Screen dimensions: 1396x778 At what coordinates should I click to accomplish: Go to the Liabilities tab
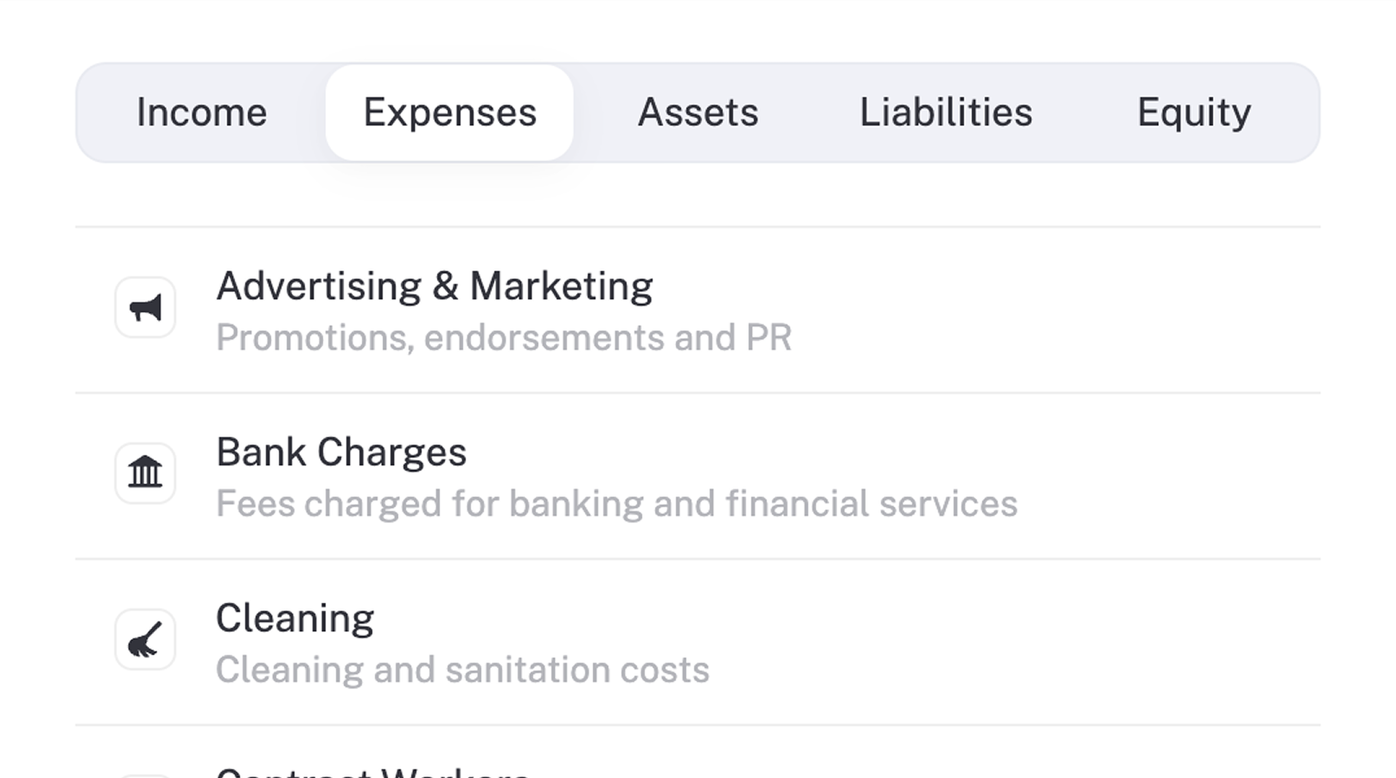pyautogui.click(x=946, y=113)
